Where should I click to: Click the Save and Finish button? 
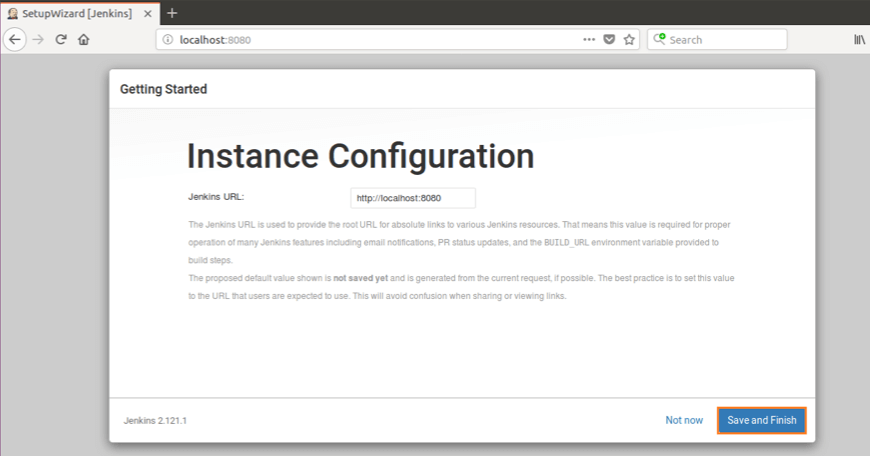tap(762, 420)
